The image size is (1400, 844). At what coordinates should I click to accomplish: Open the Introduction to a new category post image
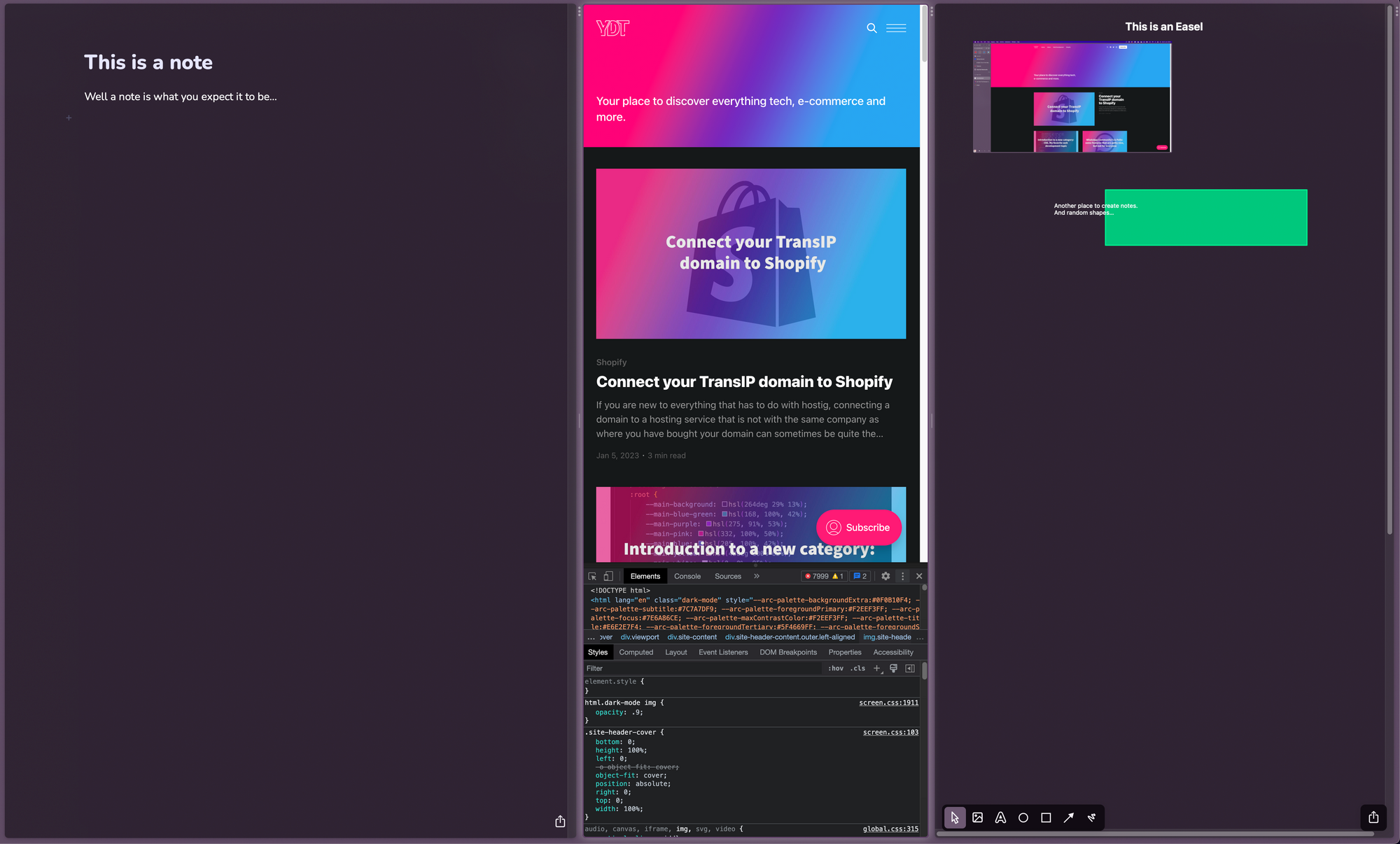(751, 524)
